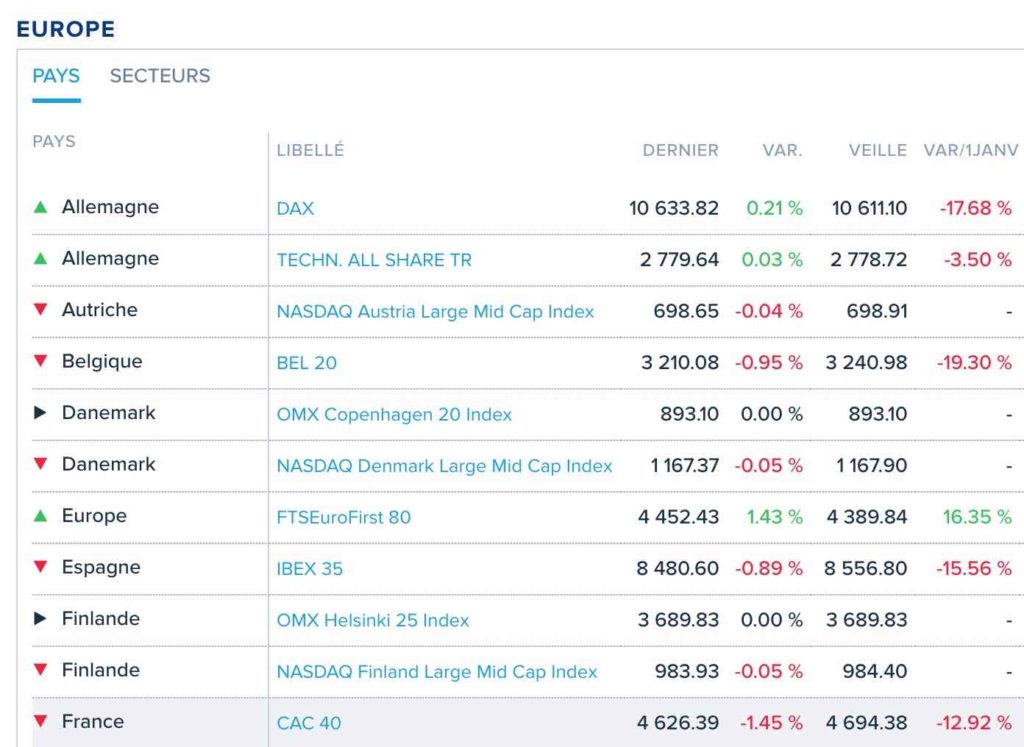Viewport: 1024px width, 747px height.
Task: Click the 983.93 Finland index value
Action: 687,671
